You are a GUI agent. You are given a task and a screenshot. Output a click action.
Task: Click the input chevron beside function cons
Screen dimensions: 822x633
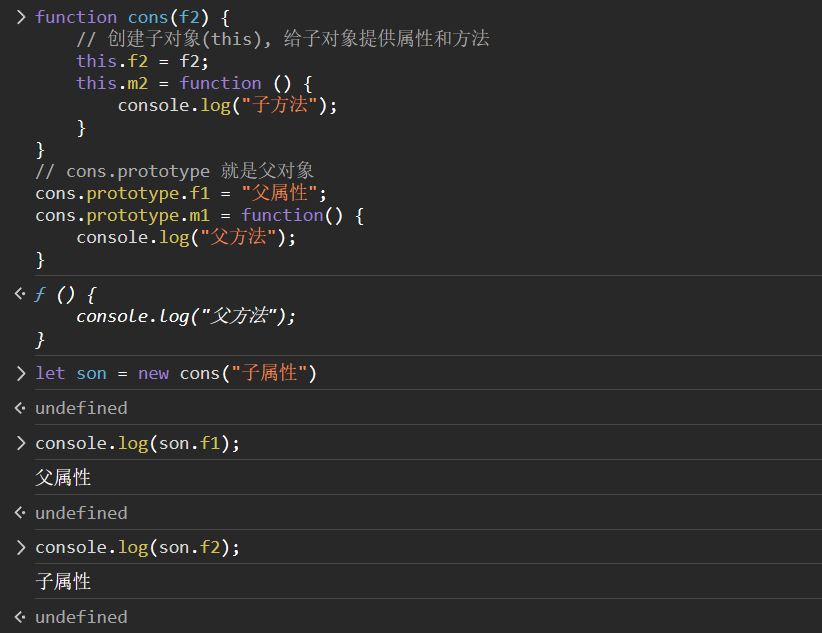(20, 17)
